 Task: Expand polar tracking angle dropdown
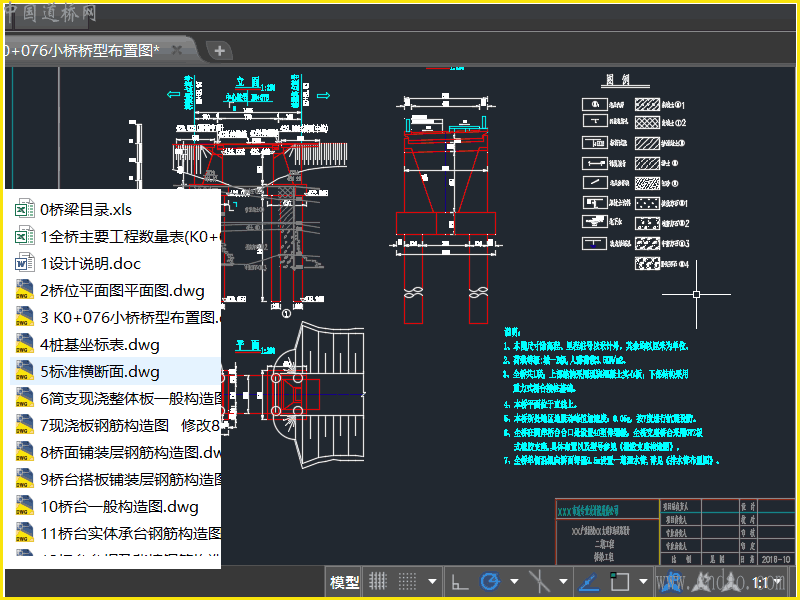[x=514, y=581]
